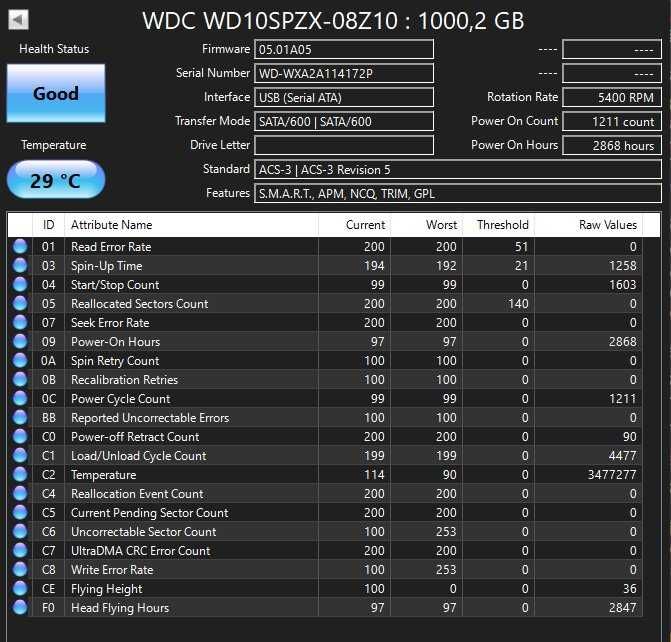Click the status orb for Head Flying Hours
The width and height of the screenshot is (671, 642).
pyautogui.click(x=20, y=607)
